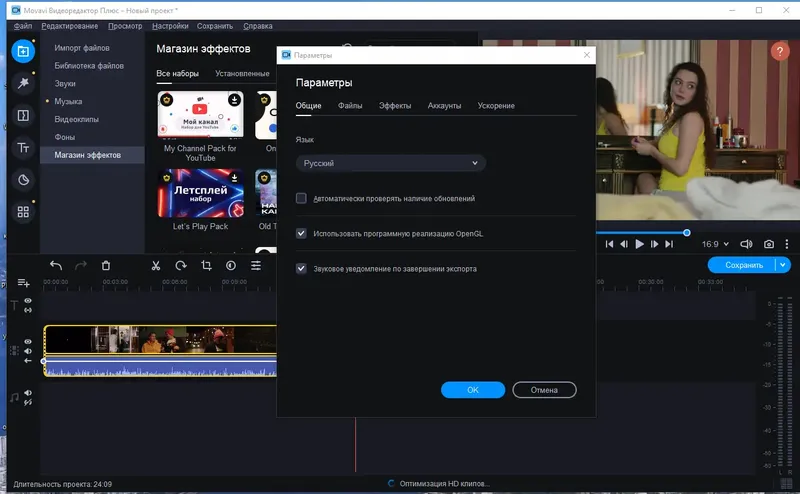
Task: Open the Color adjustment icon
Action: 231,265
